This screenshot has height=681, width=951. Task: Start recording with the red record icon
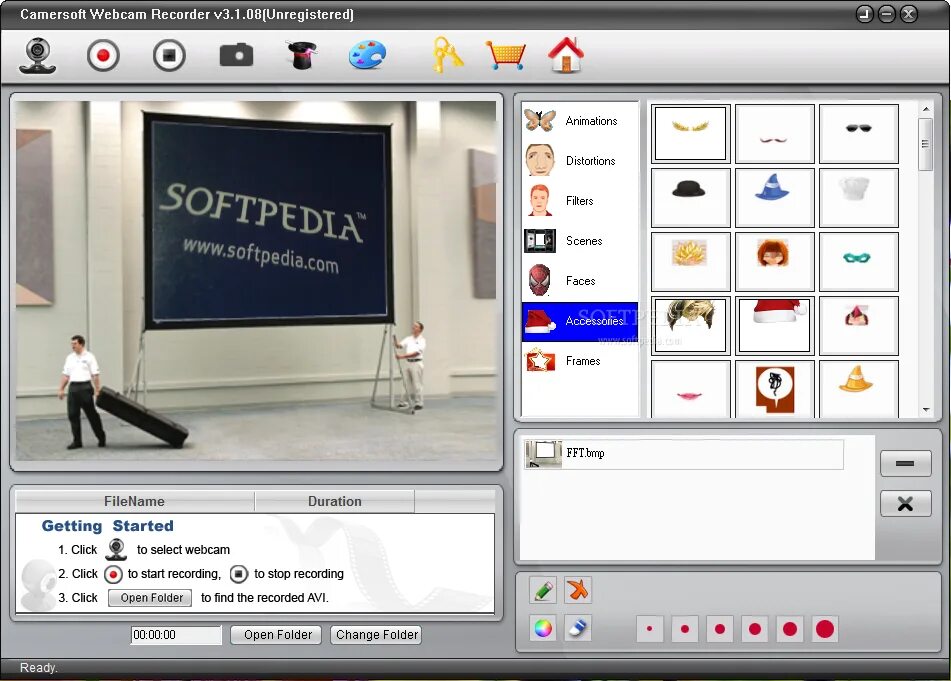pyautogui.click(x=104, y=55)
